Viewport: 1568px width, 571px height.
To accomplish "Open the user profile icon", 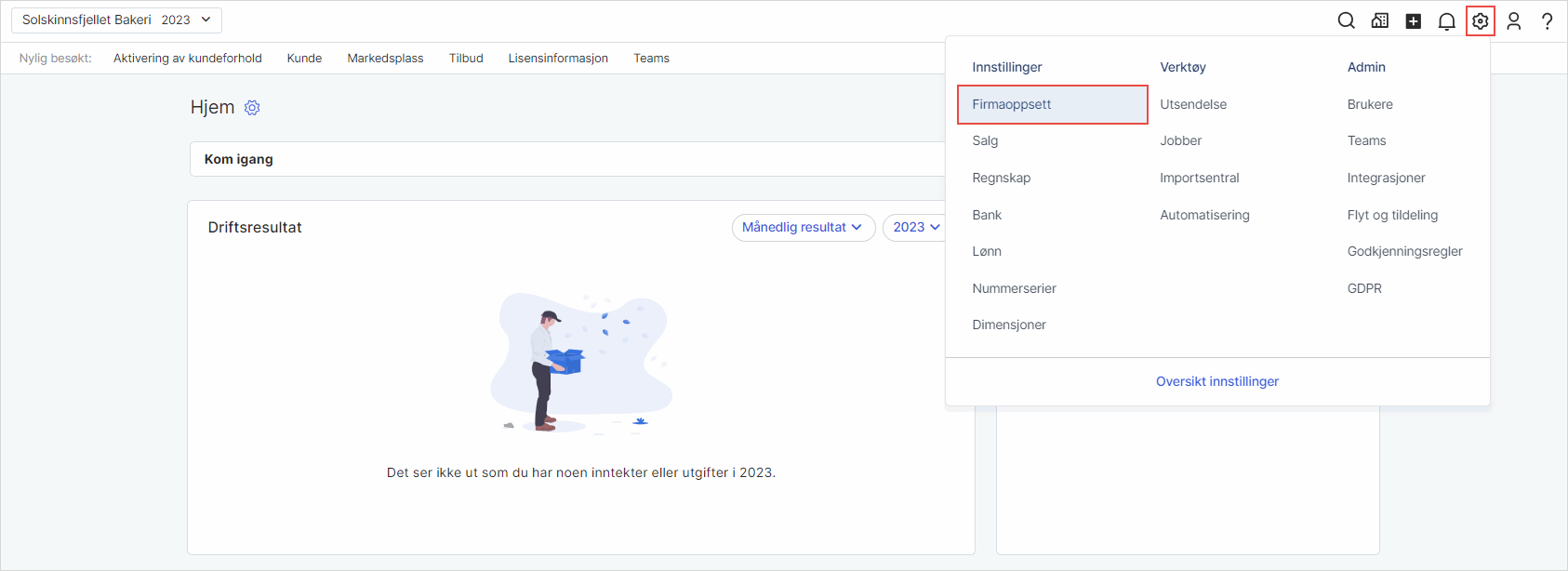I will 1514,21.
